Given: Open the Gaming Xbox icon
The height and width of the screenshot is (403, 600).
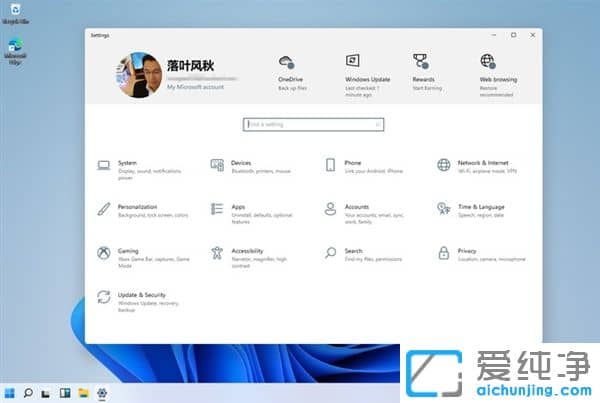Looking at the screenshot, I should coord(103,253).
